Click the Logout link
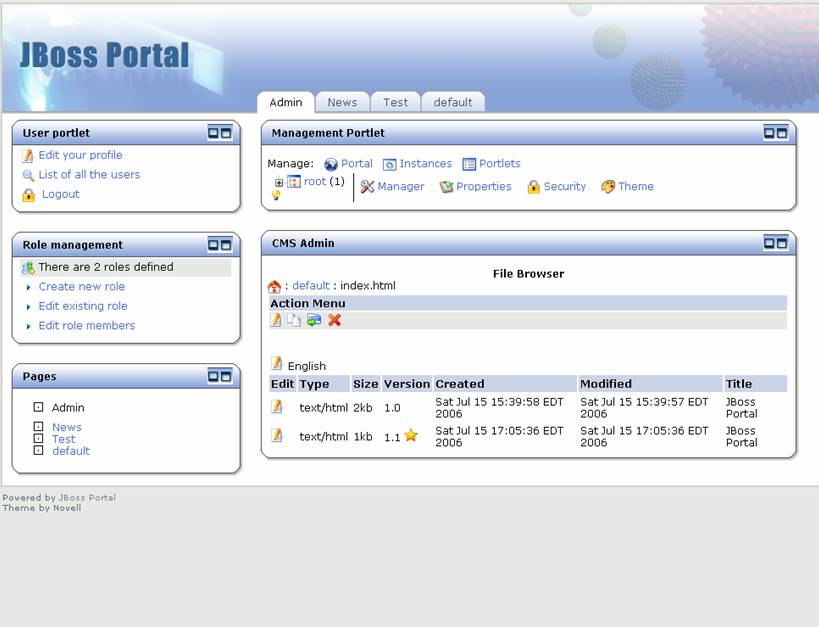This screenshot has width=819, height=627. tap(61, 194)
